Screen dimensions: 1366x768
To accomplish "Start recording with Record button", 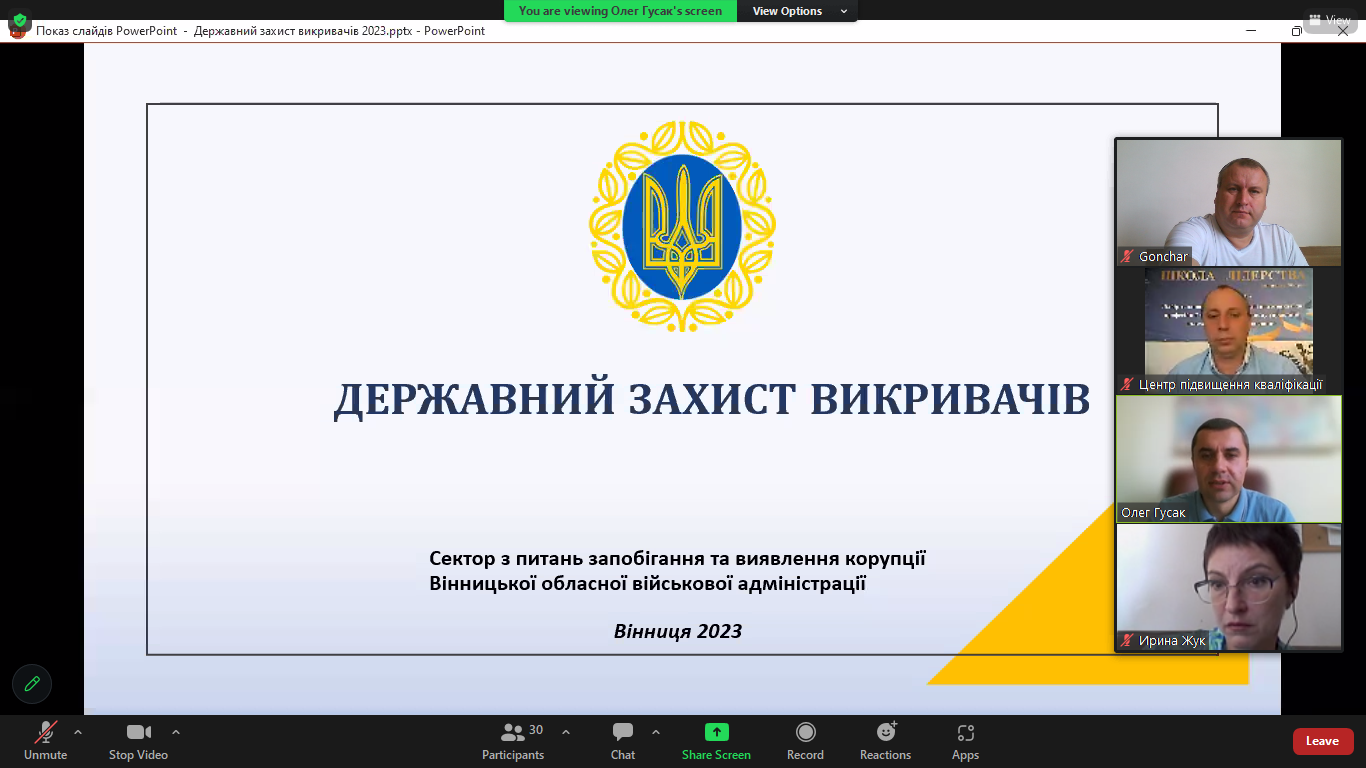I will (x=805, y=741).
